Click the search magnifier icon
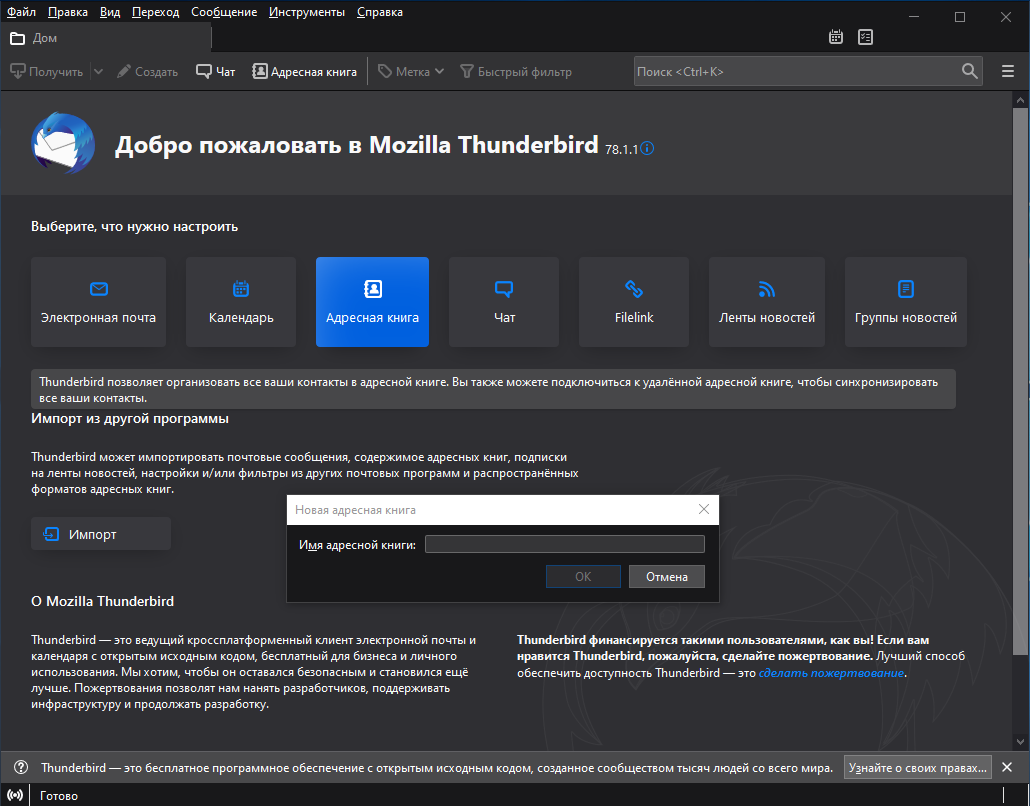Image resolution: width=1030 pixels, height=806 pixels. coord(970,71)
